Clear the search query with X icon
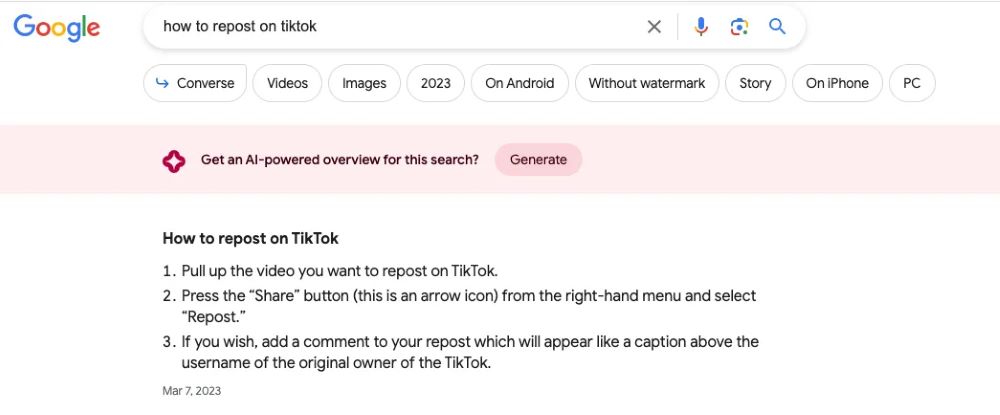Viewport: 1000px width, 415px height. click(x=654, y=27)
